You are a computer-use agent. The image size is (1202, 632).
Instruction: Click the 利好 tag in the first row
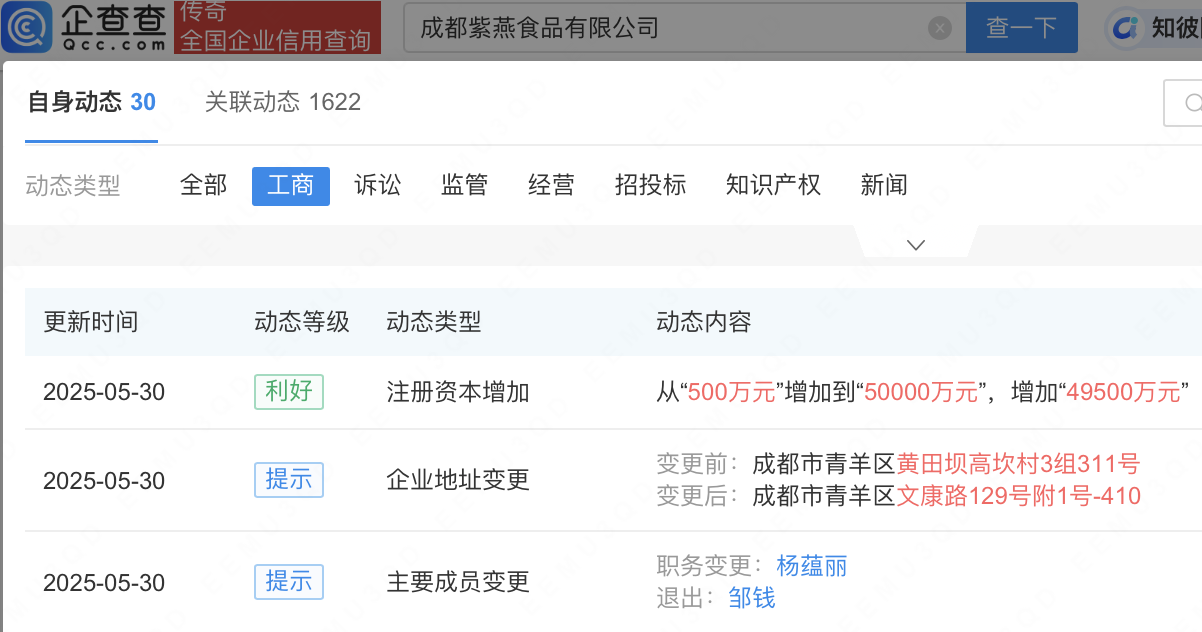(x=289, y=391)
